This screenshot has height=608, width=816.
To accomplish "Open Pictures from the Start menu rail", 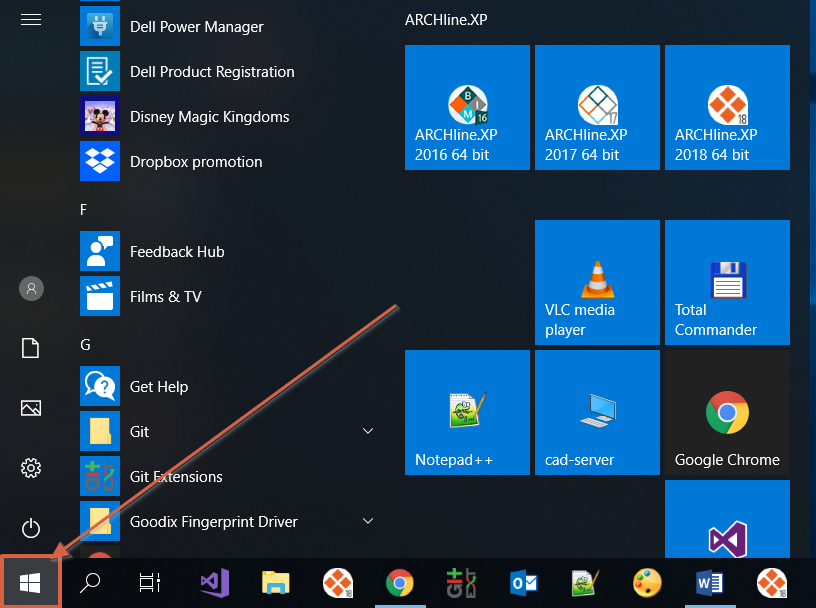I will pyautogui.click(x=31, y=408).
